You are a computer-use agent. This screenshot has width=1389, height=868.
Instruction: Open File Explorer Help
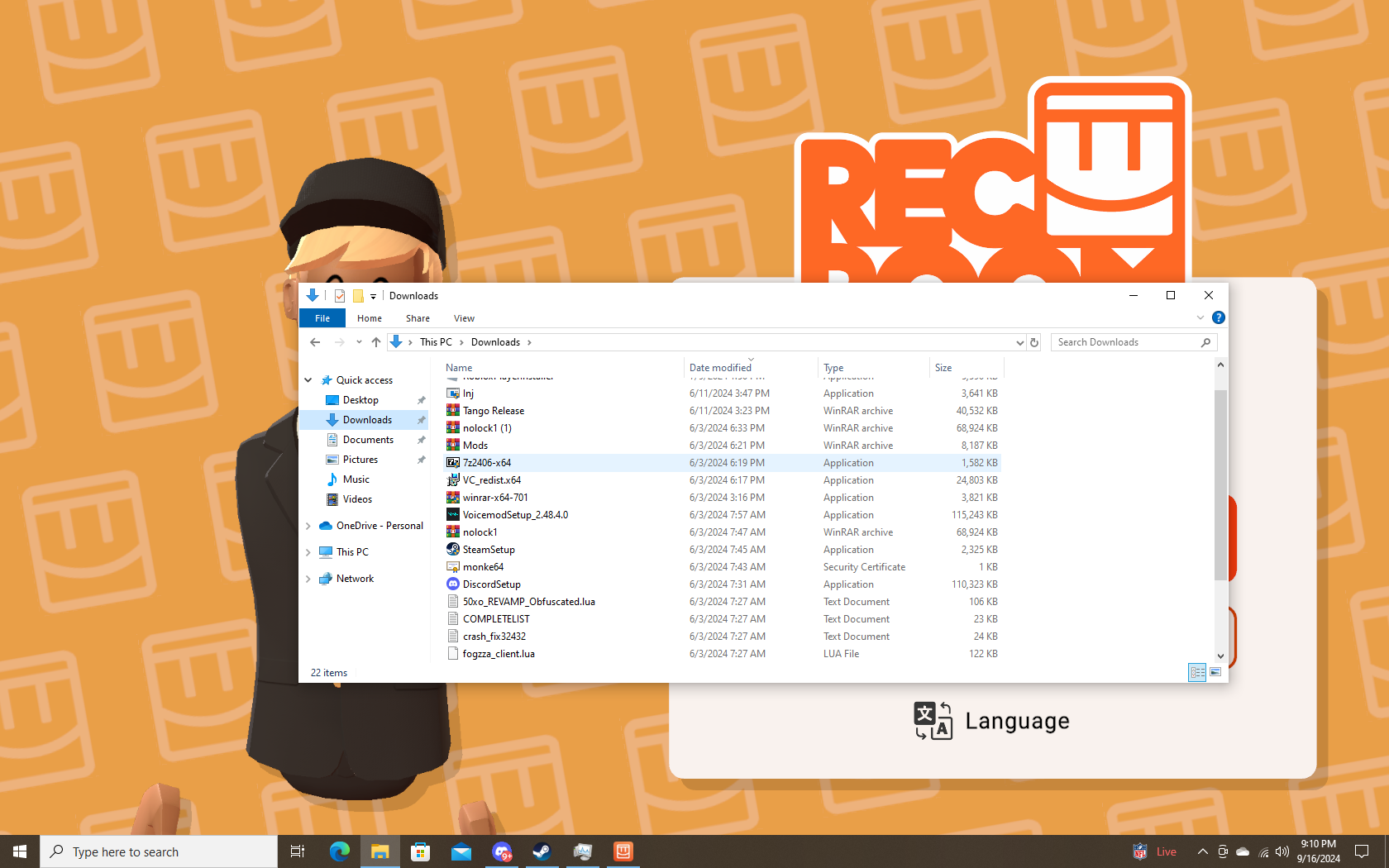[1218, 317]
